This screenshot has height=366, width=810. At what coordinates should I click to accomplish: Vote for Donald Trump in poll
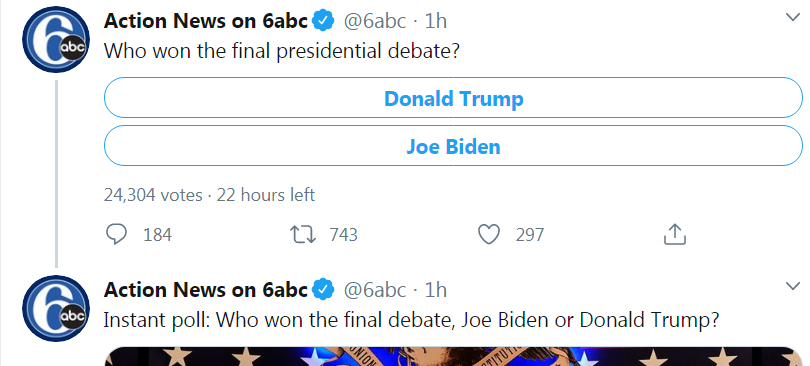[453, 98]
